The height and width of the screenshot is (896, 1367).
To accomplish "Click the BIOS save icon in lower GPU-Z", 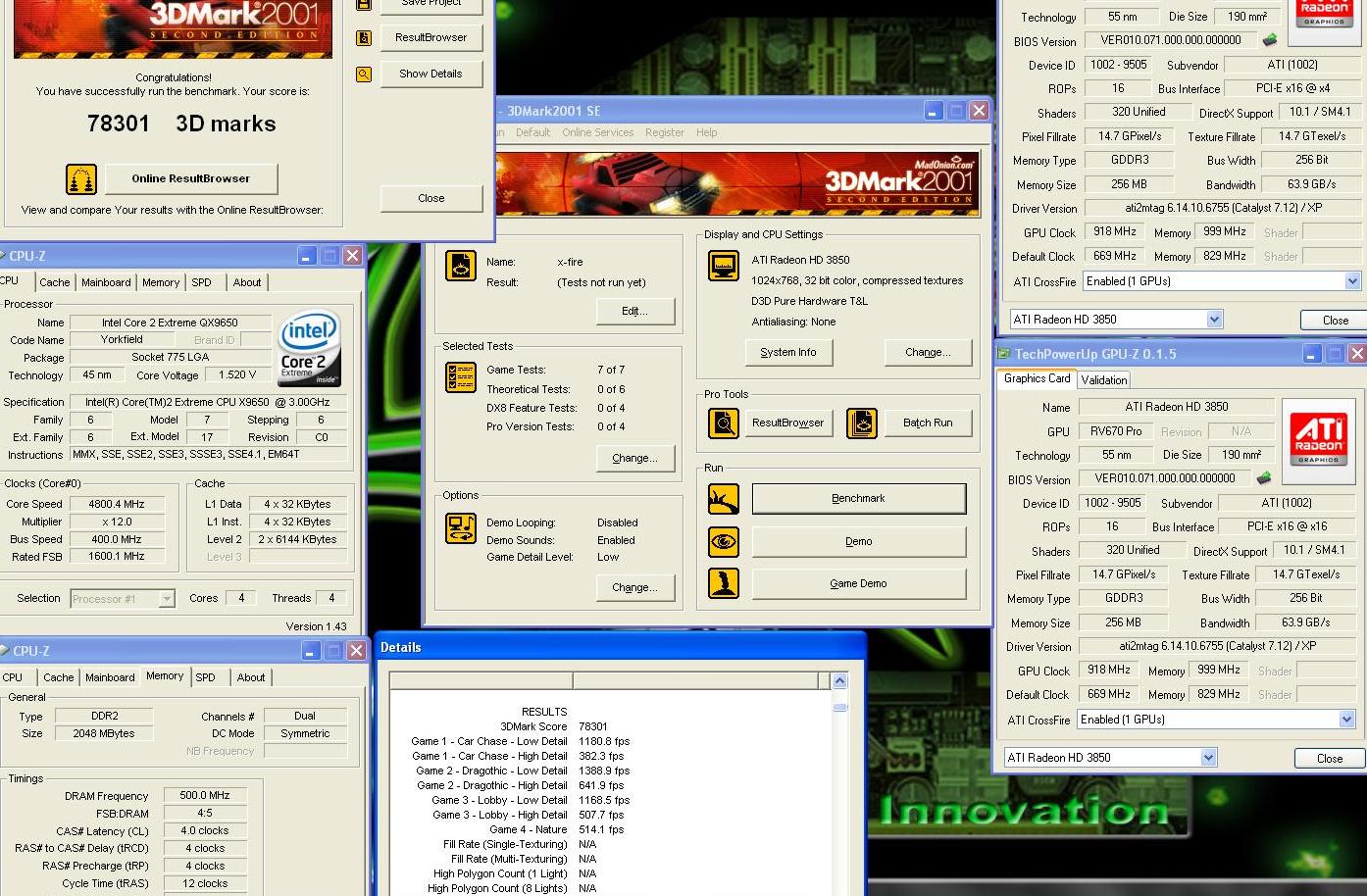I will 1264,478.
